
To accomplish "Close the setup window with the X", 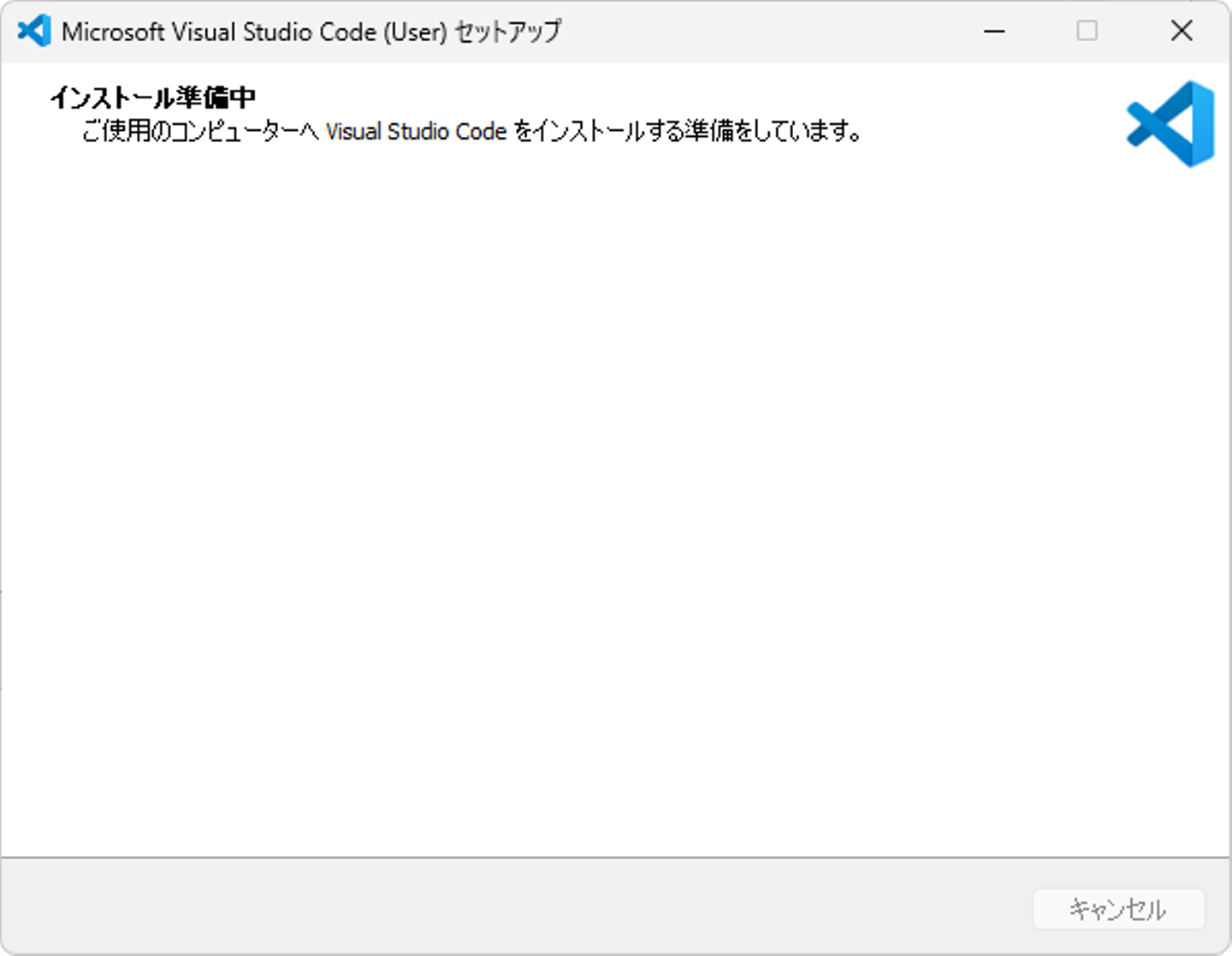I will (1182, 32).
